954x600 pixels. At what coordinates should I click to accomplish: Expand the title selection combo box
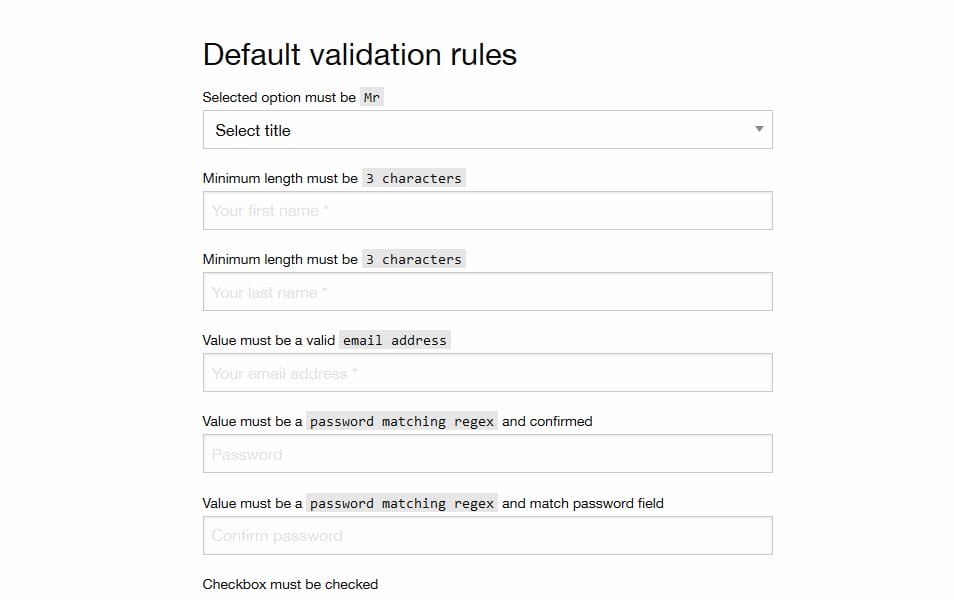[487, 130]
